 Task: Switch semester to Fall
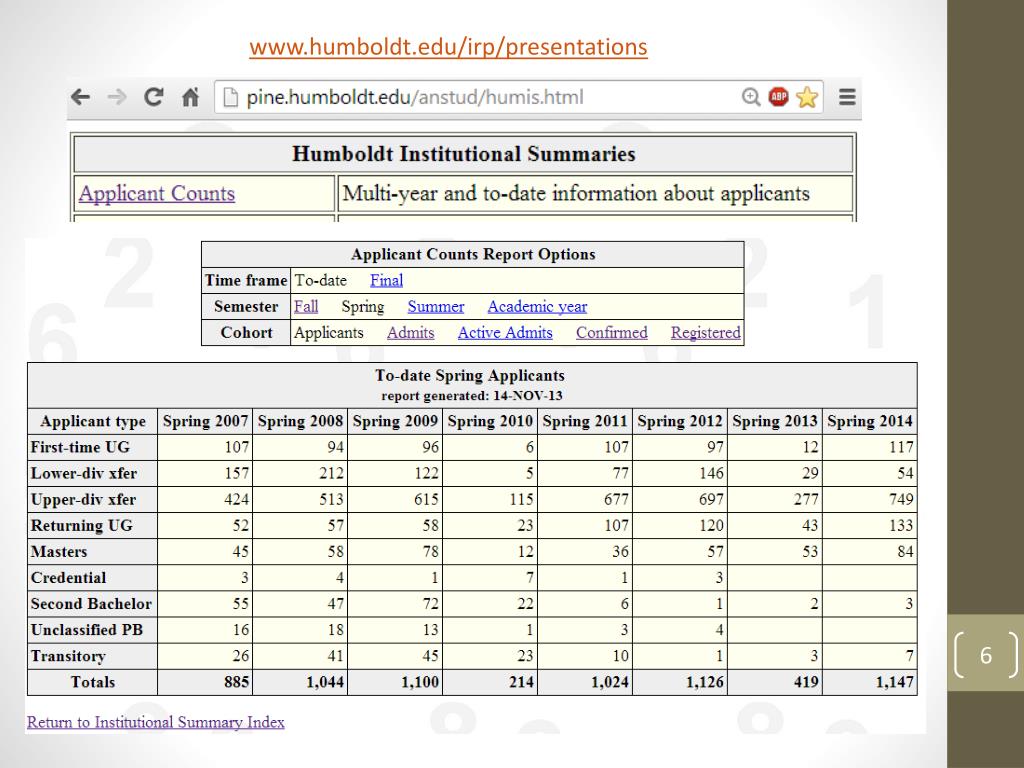[x=306, y=306]
